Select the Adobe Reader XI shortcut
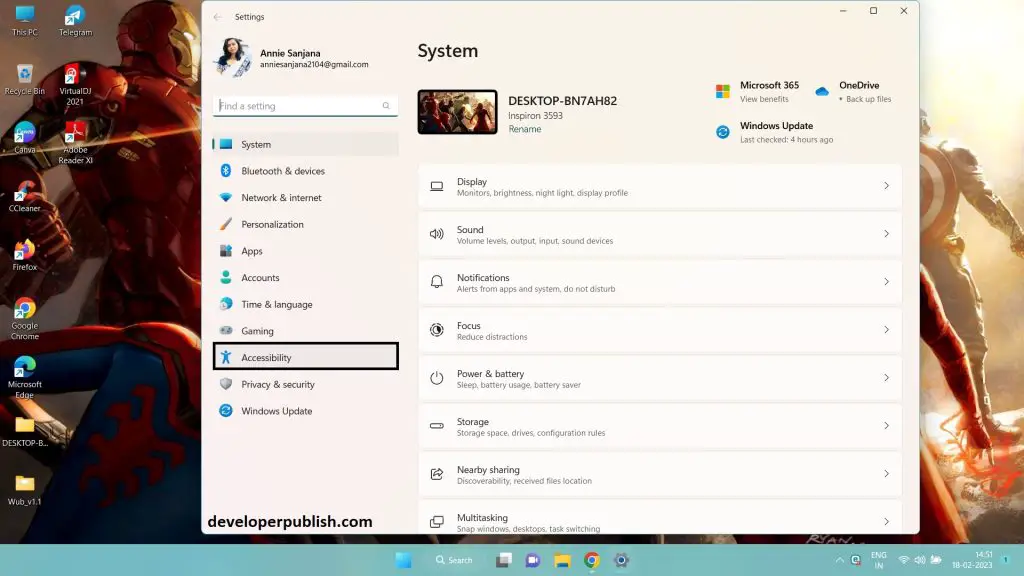The image size is (1024, 576). [75, 143]
